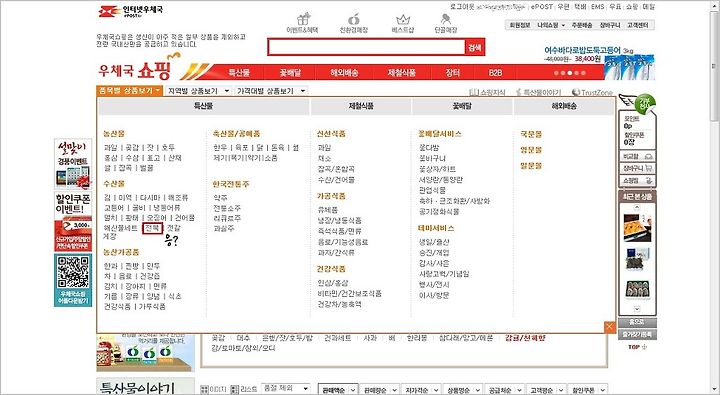Open the 인삼/홍삼 category link
Viewport: 720px width, 395px height.
pos(333,283)
